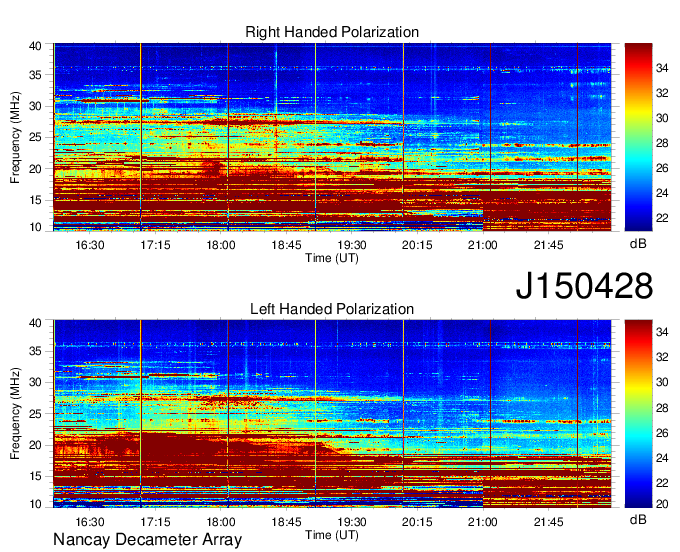Image resolution: width=680 pixels, height=552 pixels.
Task: Click the dB unit label of Right Handed colorbar
Action: pos(638,244)
